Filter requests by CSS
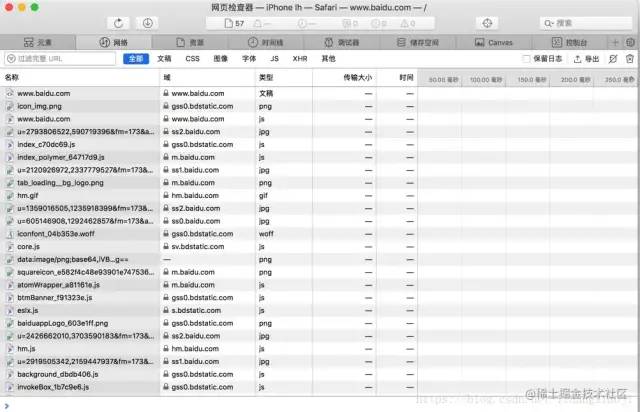The image size is (640, 412). click(x=192, y=59)
